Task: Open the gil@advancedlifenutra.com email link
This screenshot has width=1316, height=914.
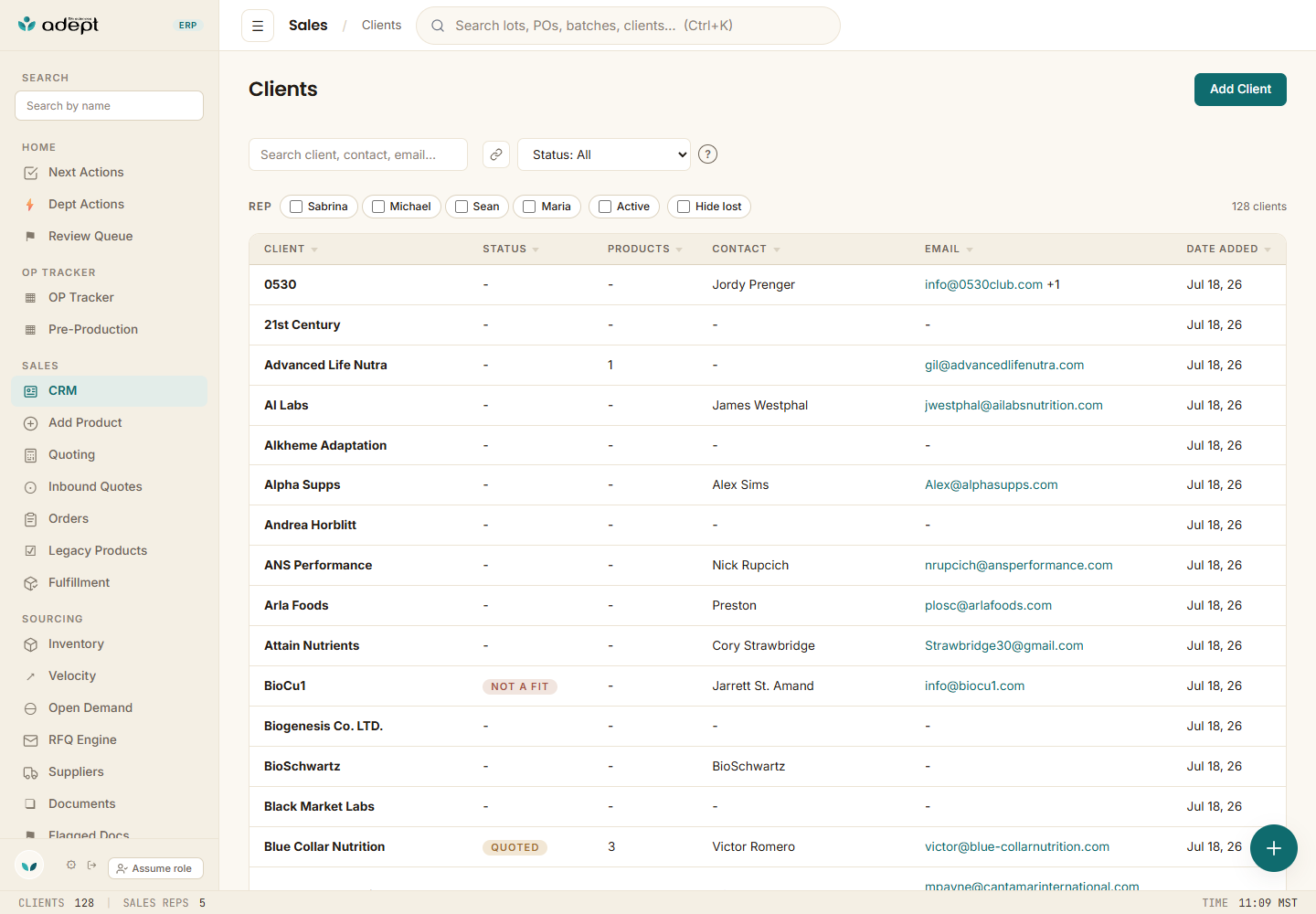Action: [x=1004, y=366]
